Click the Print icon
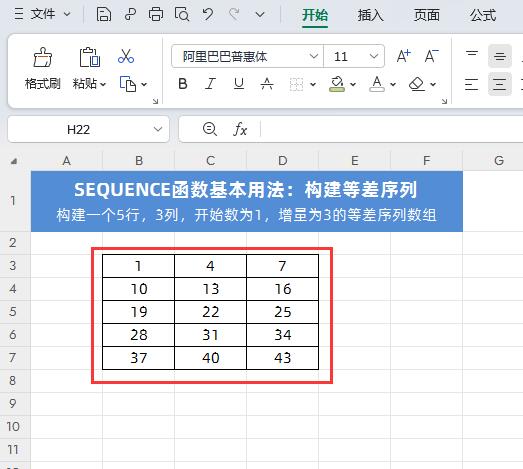 [x=156, y=15]
